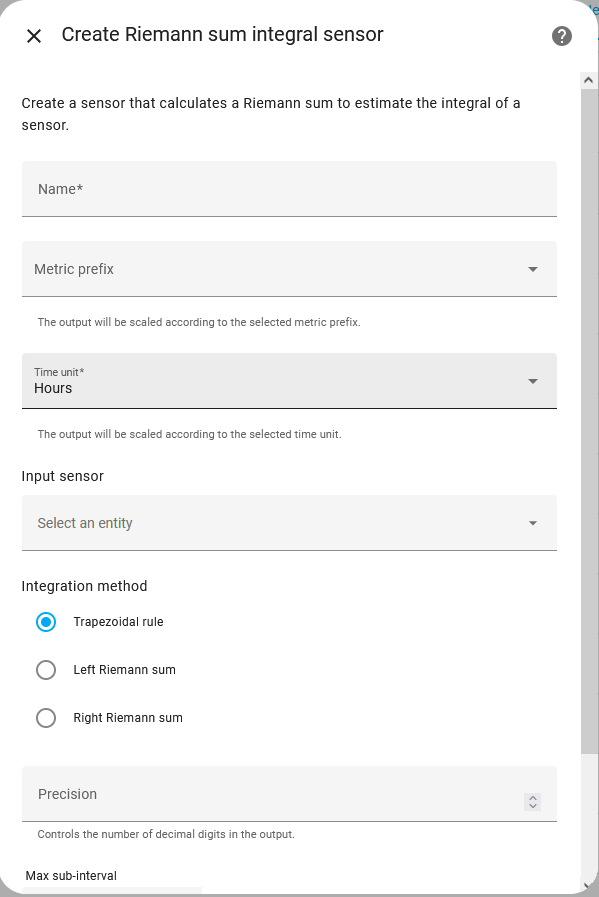Image resolution: width=599 pixels, height=897 pixels.
Task: Click the Metric prefix dropdown arrow icon
Action: [x=533, y=268]
